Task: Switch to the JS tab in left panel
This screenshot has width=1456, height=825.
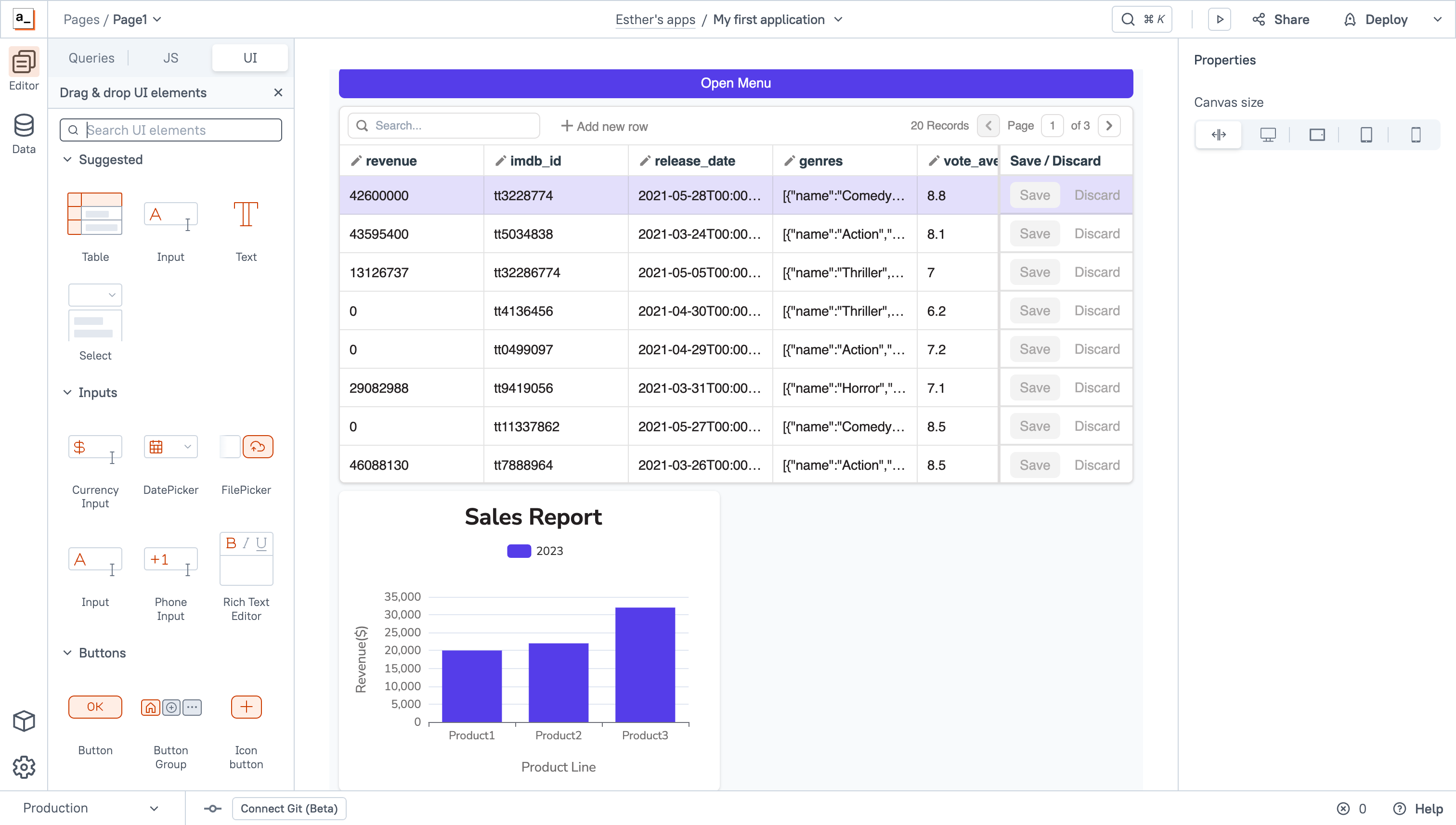Action: [x=170, y=58]
